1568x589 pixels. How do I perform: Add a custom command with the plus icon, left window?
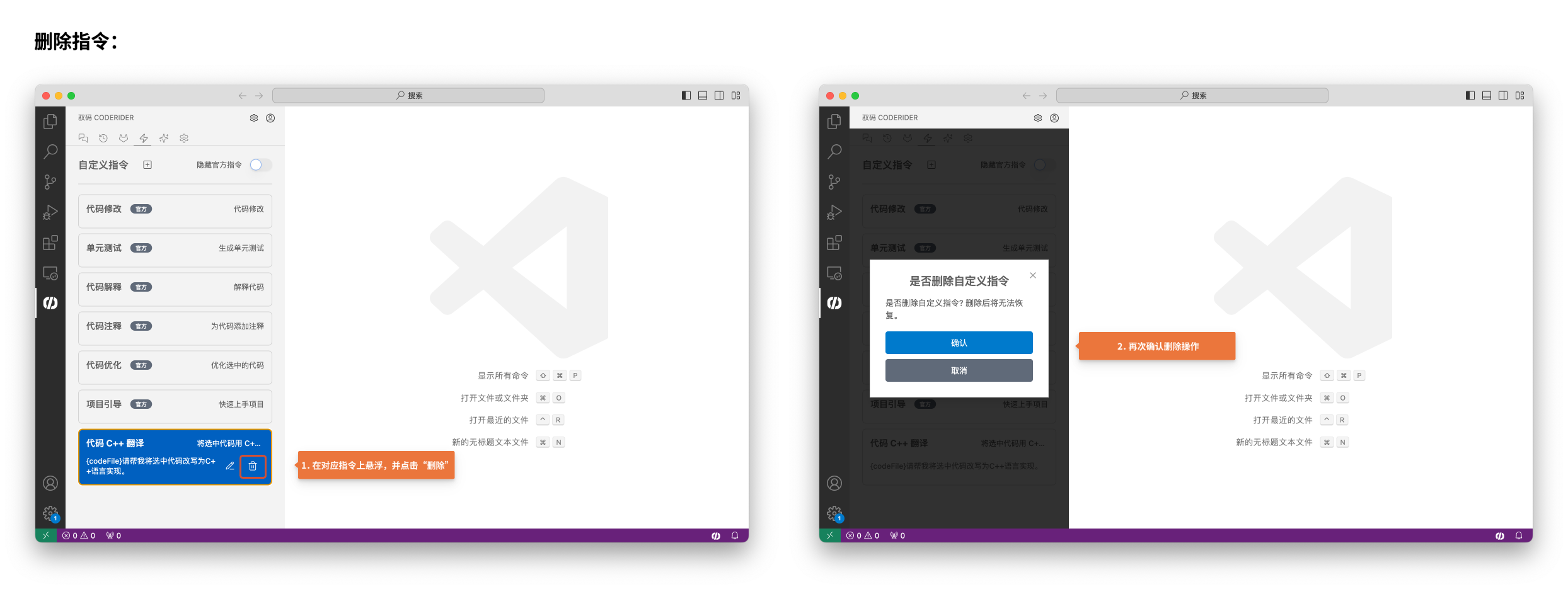tap(147, 165)
